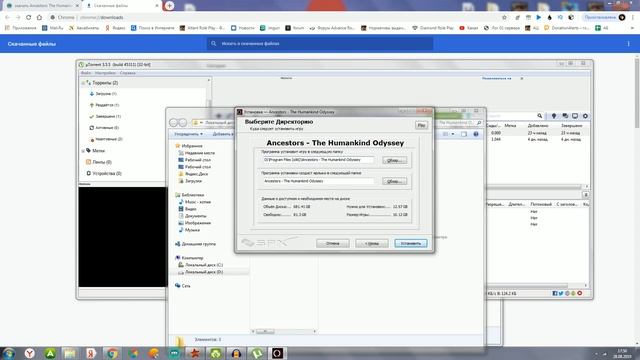Reload the Chrome page
This screenshot has width=640, height=360.
tap(28, 17)
